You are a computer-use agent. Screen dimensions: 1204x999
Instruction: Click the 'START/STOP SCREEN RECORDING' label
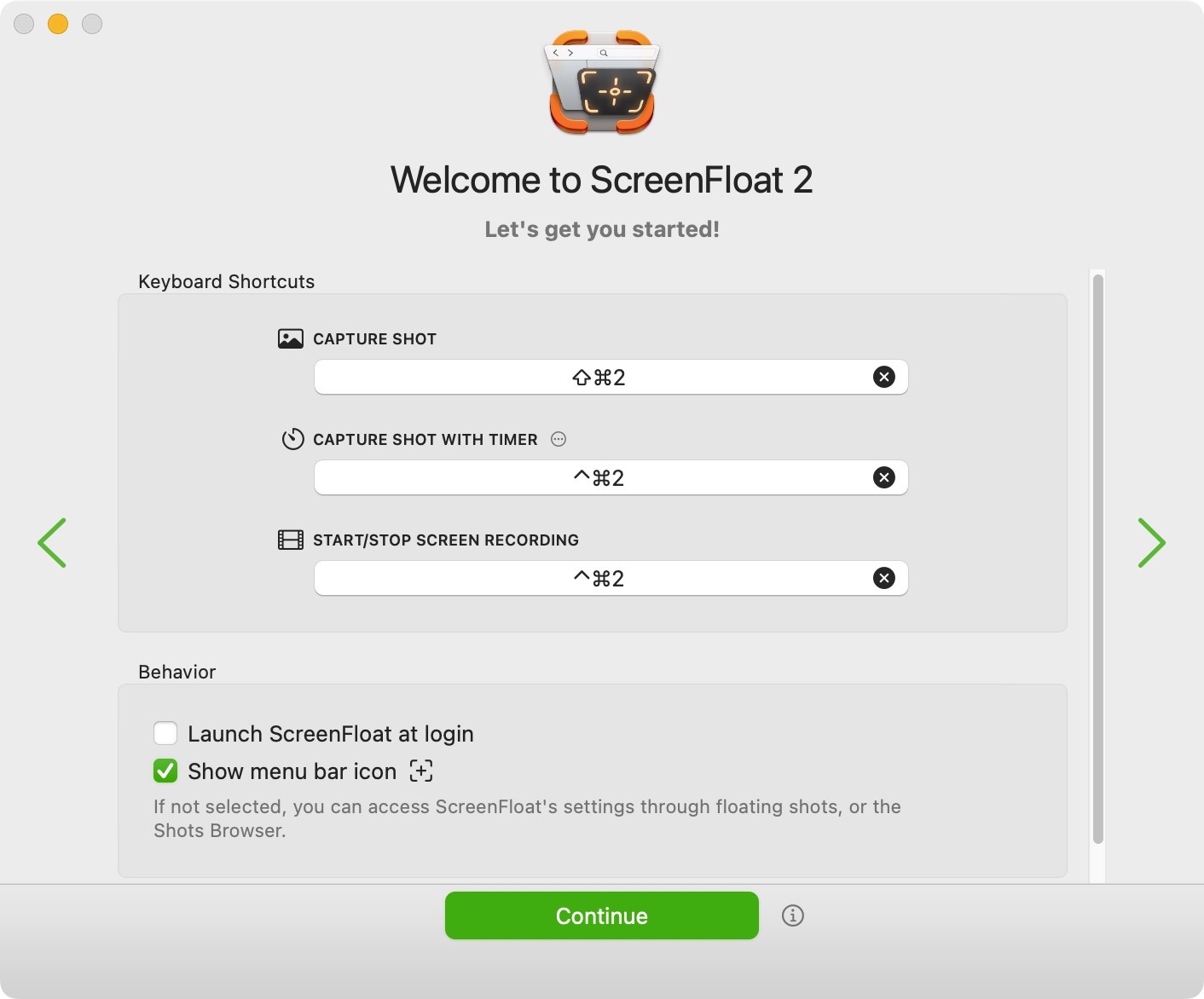[446, 540]
